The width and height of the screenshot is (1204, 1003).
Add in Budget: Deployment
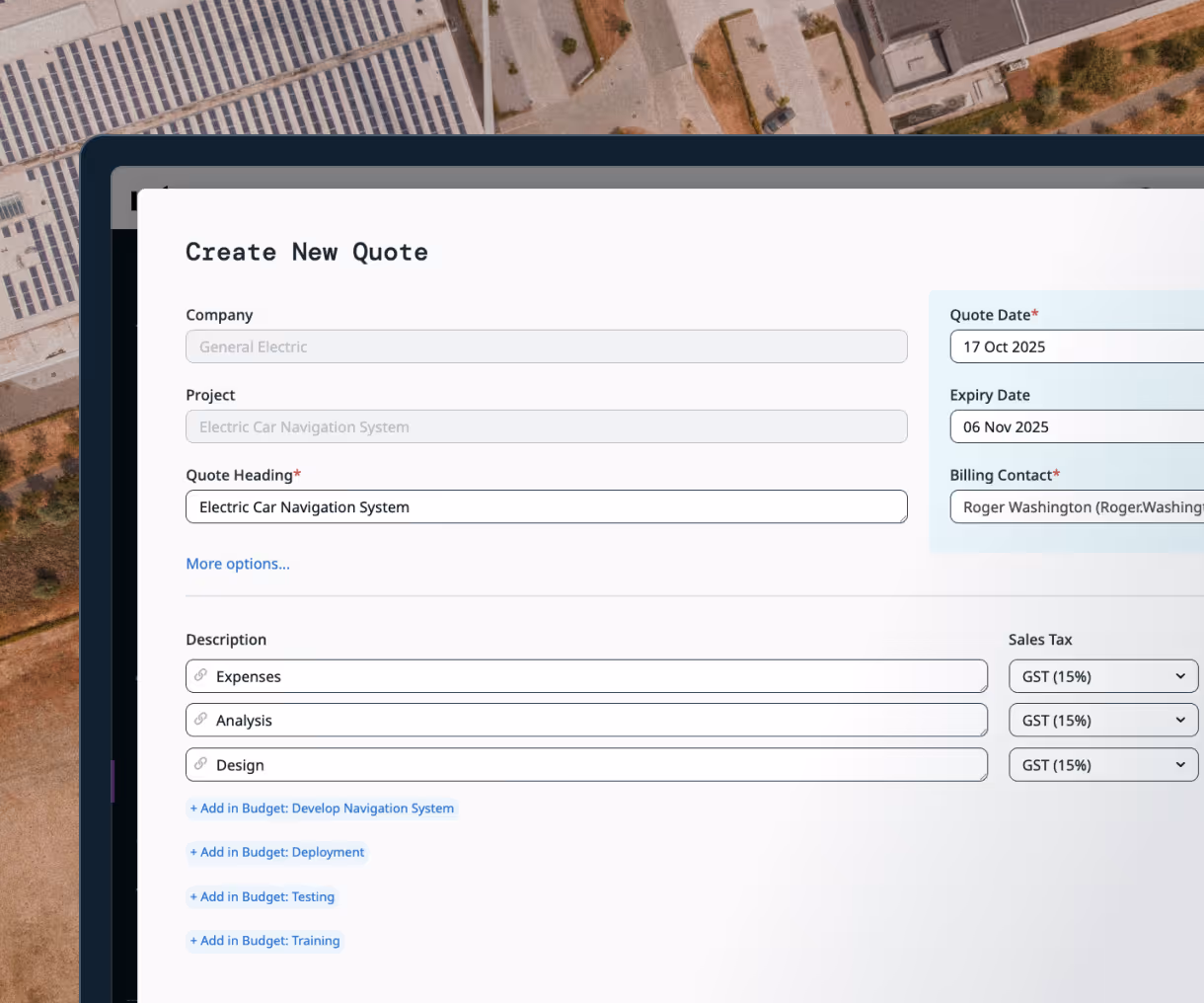pyautogui.click(x=277, y=852)
